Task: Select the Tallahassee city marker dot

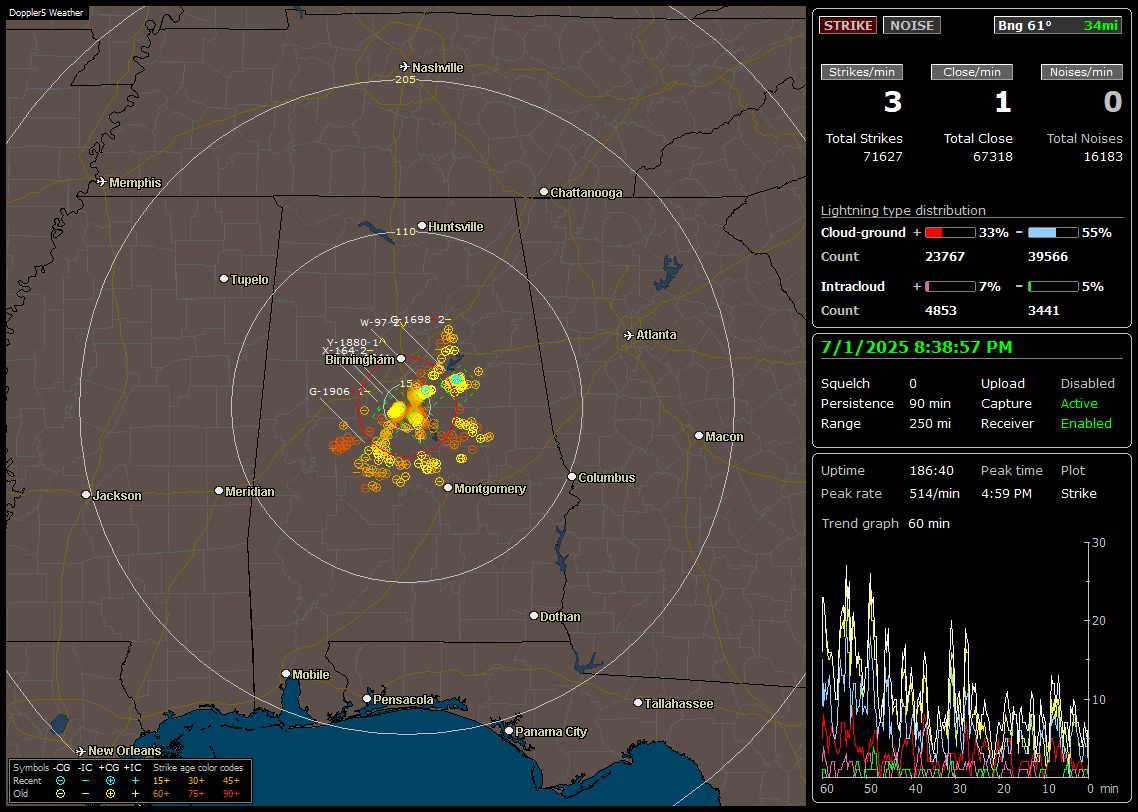Action: [638, 702]
